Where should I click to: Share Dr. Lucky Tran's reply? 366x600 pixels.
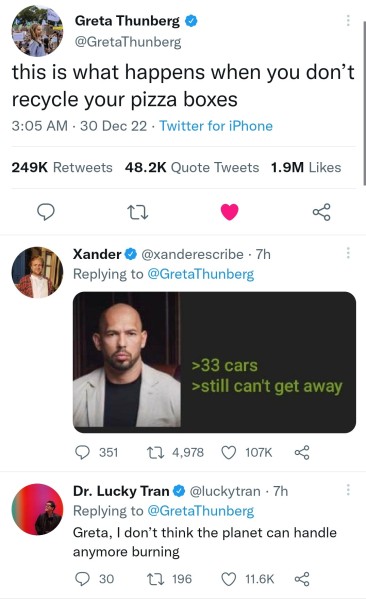tap(302, 579)
